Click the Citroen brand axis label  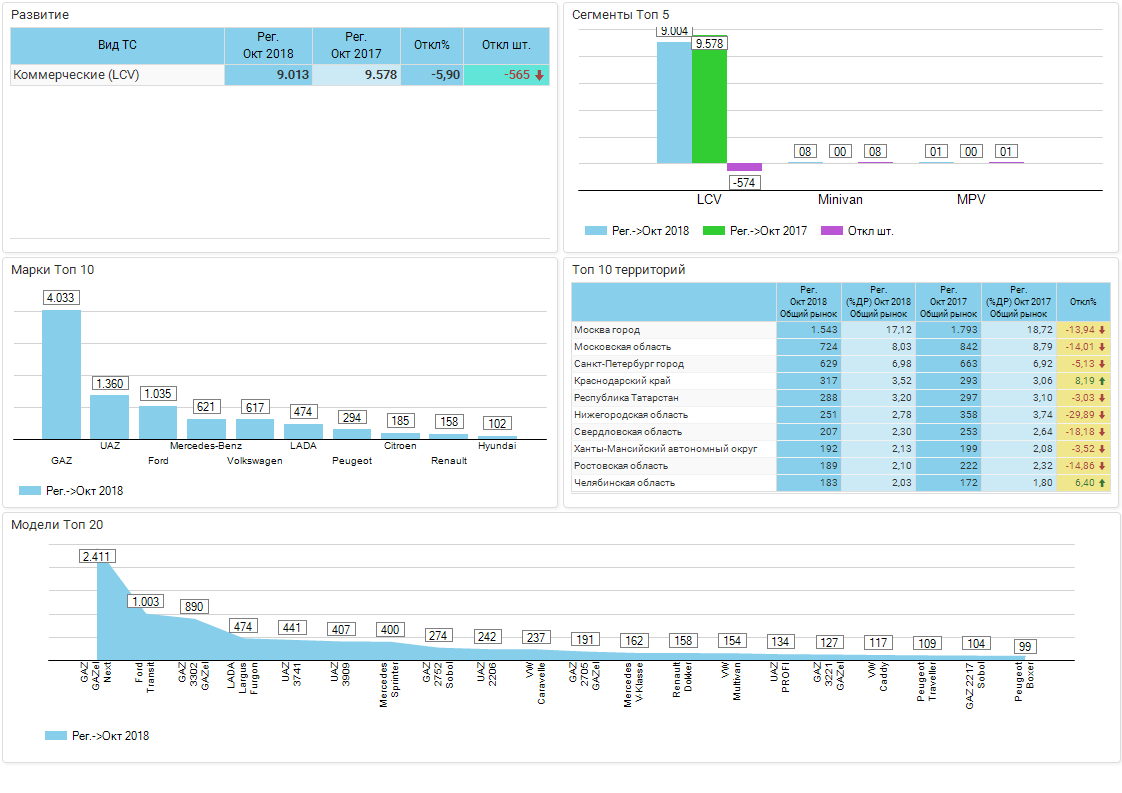pyautogui.click(x=400, y=446)
